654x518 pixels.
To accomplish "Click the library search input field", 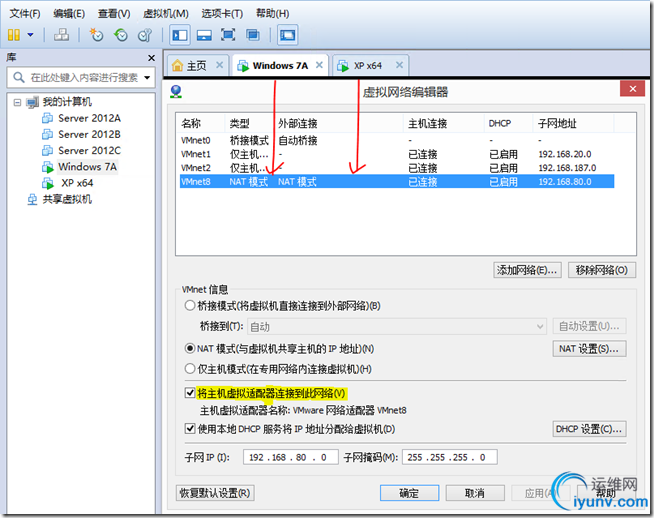I will coord(83,78).
